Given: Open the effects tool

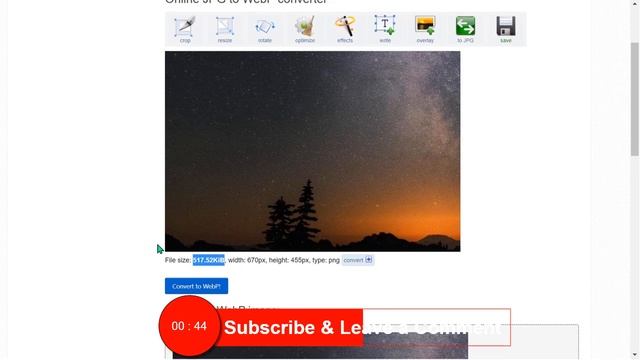Looking at the screenshot, I should click(x=345, y=29).
